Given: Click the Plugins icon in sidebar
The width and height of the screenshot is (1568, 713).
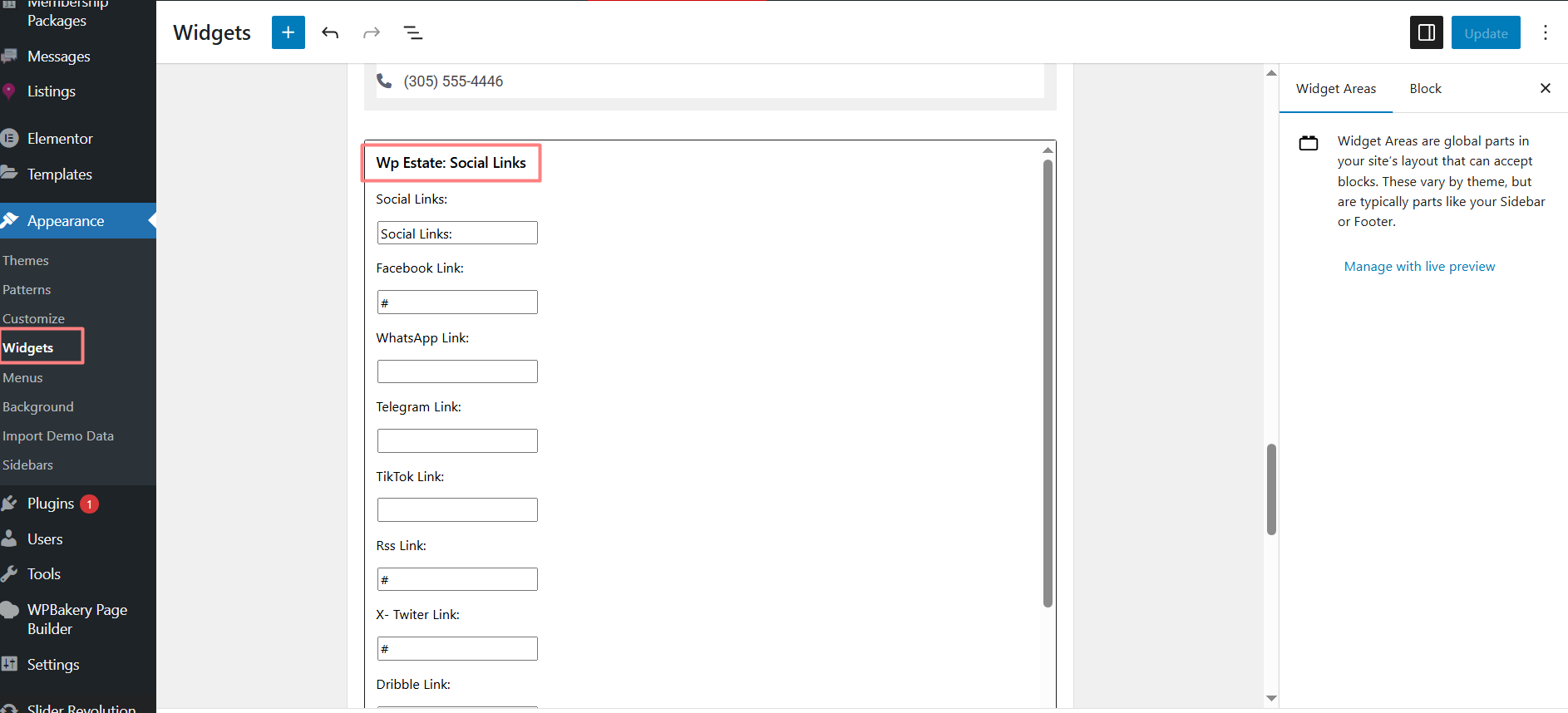Looking at the screenshot, I should point(9,504).
